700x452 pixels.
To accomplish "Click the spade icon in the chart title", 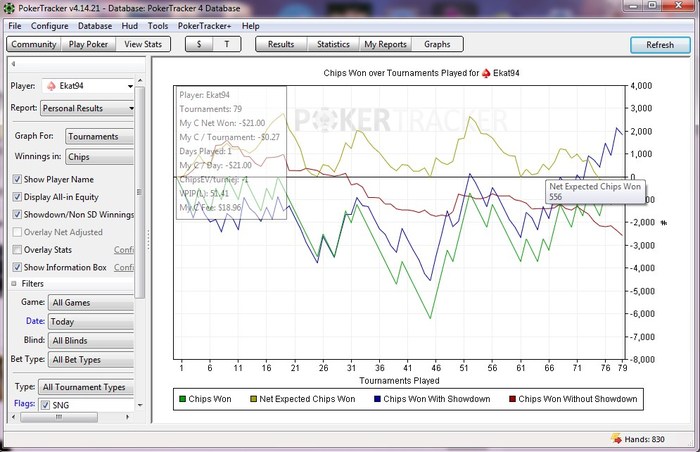I will (486, 73).
